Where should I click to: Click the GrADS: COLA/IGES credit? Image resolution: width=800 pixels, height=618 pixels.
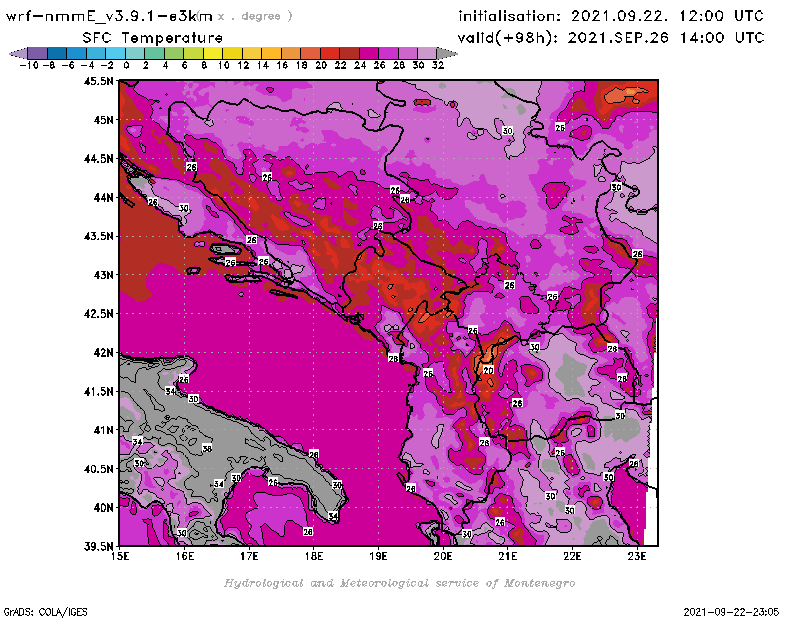coord(46,612)
